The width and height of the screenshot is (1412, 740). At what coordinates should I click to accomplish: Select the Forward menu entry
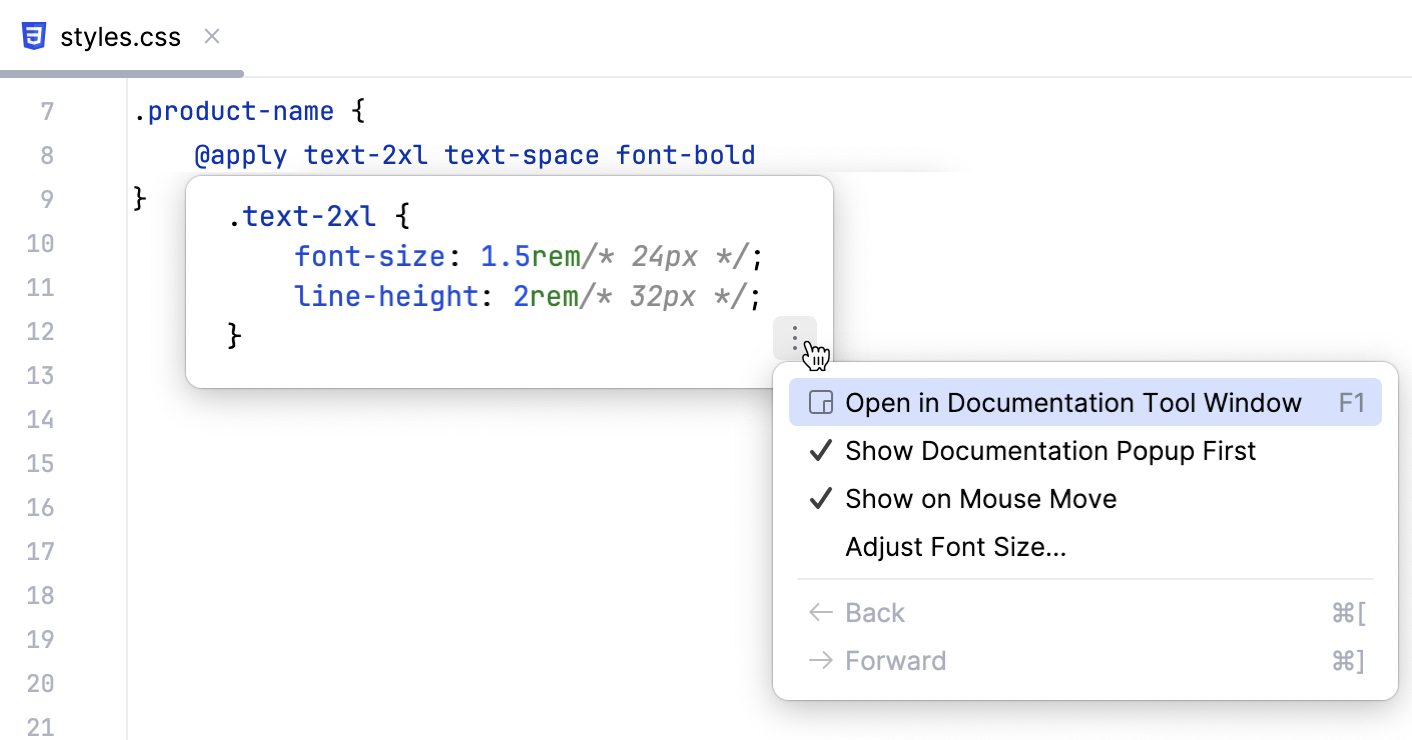coord(1085,661)
